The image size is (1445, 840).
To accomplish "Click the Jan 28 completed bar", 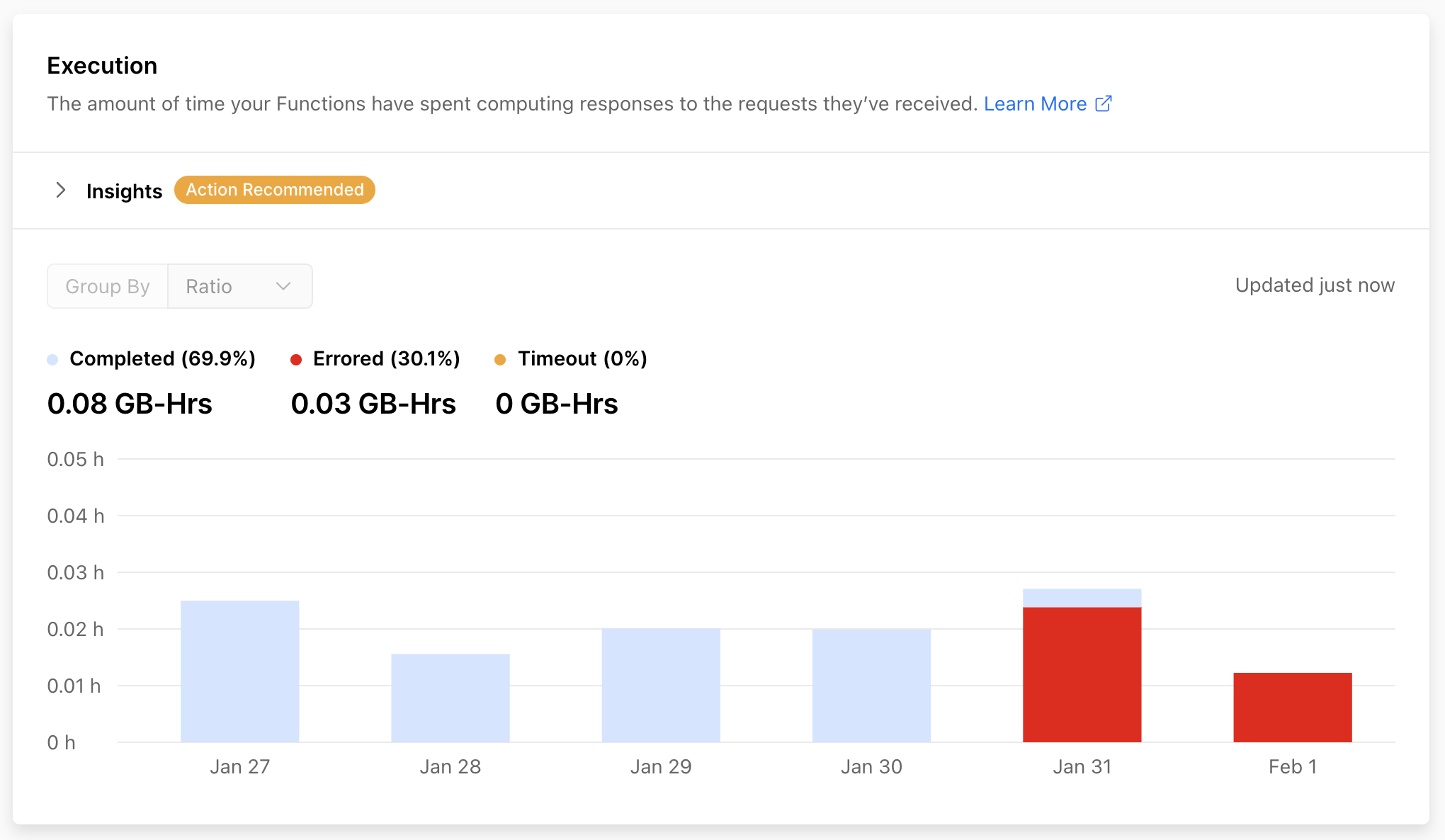I will pyautogui.click(x=450, y=698).
